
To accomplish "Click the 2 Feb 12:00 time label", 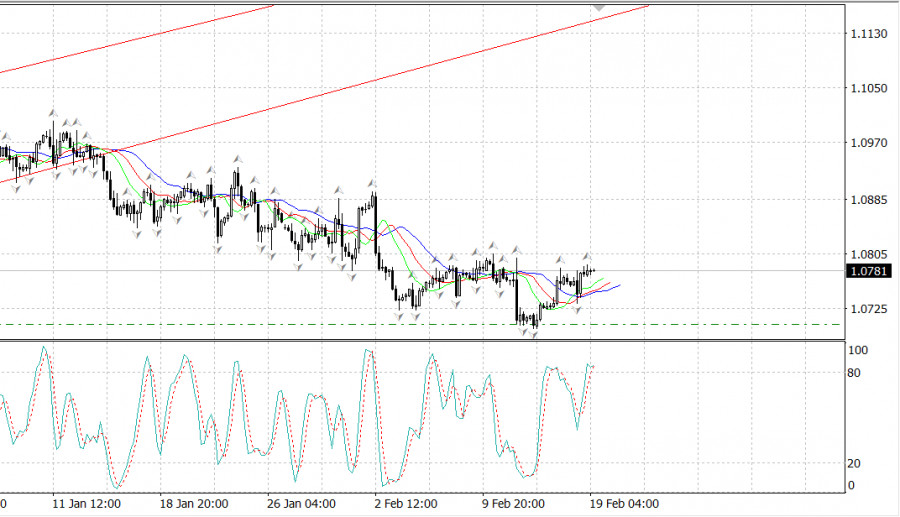I will tap(406, 504).
